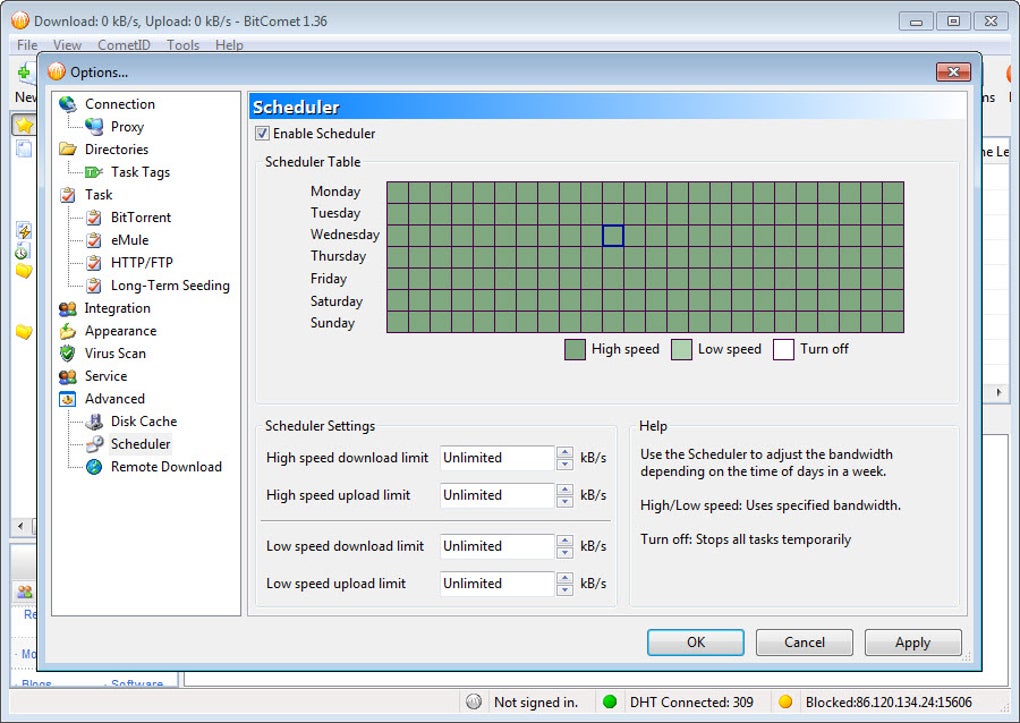The height and width of the screenshot is (723, 1020).
Task: Click the high speed upload limit field
Action: click(498, 495)
